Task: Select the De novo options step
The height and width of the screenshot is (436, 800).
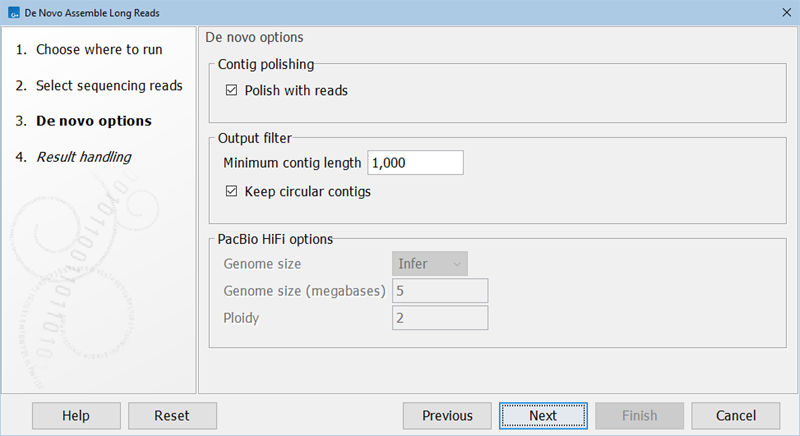Action: pos(93,121)
